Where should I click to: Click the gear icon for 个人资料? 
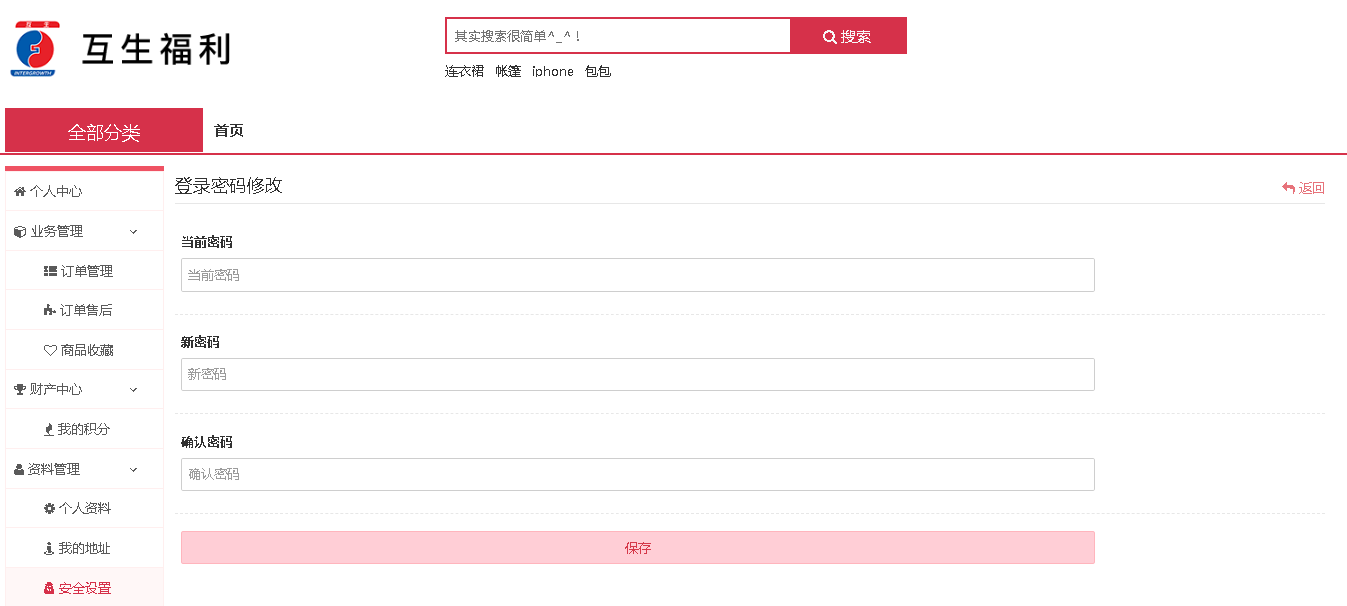[x=50, y=508]
